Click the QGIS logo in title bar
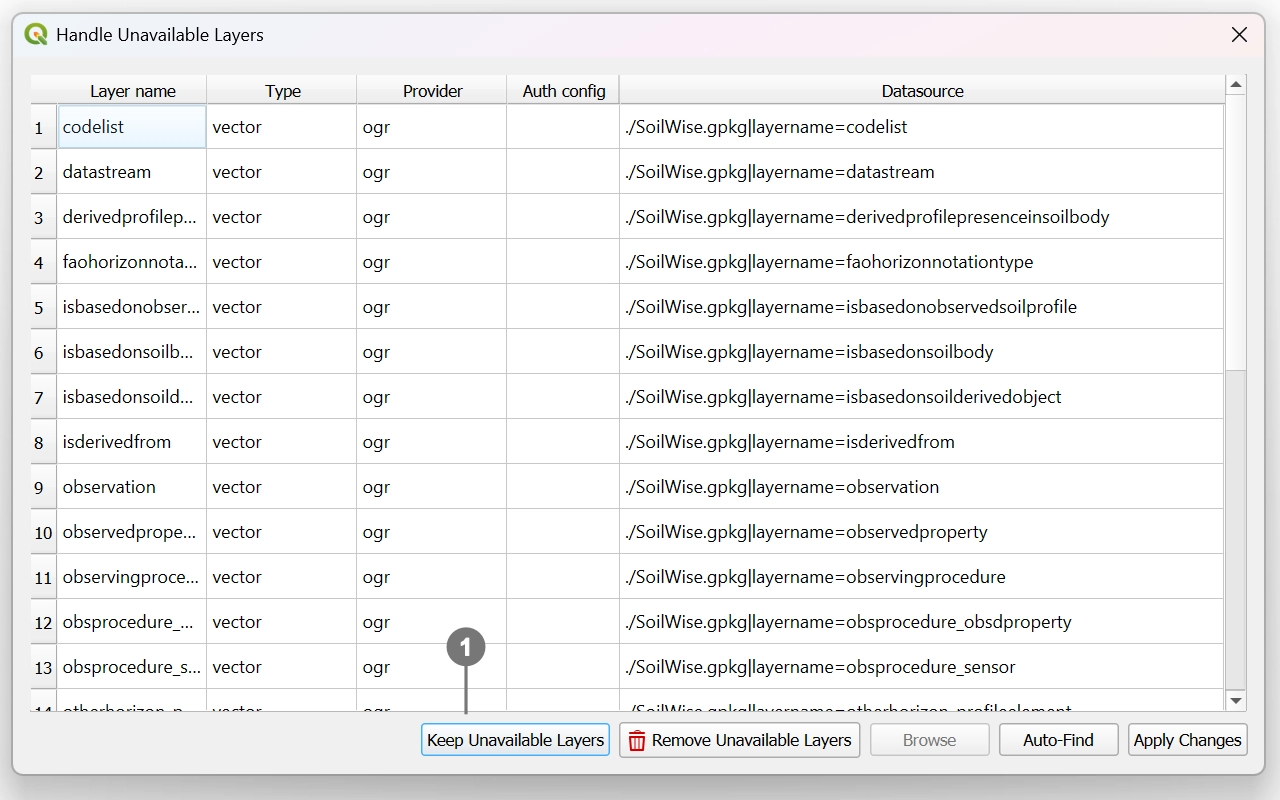The height and width of the screenshot is (800, 1280). tap(36, 35)
